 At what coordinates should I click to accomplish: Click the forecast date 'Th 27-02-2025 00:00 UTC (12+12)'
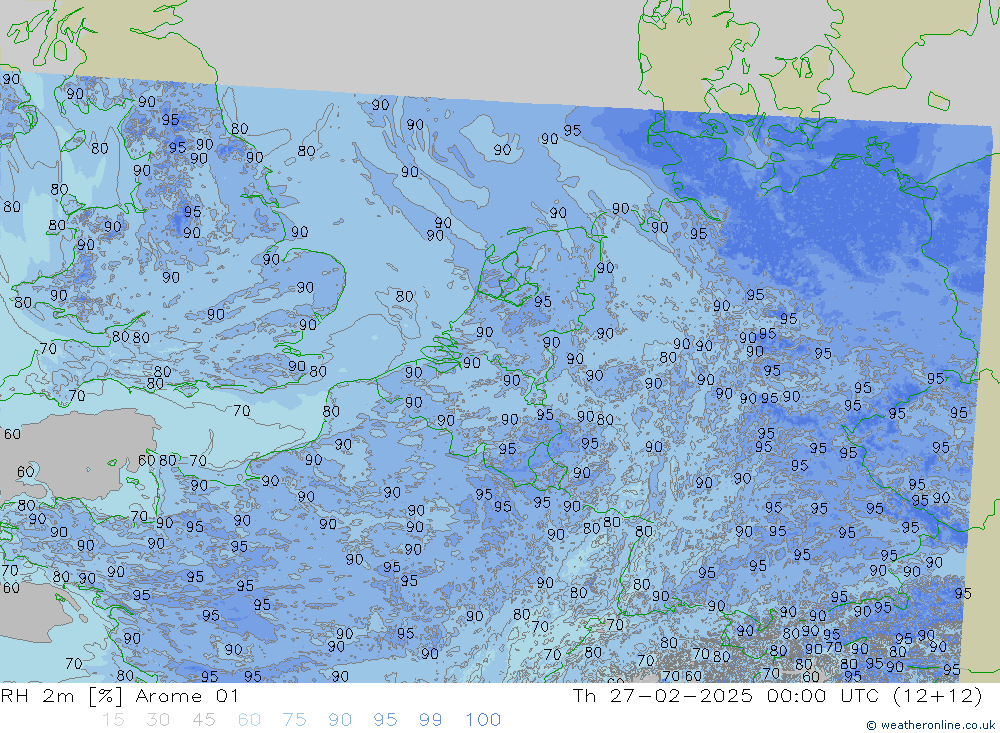coord(777,695)
